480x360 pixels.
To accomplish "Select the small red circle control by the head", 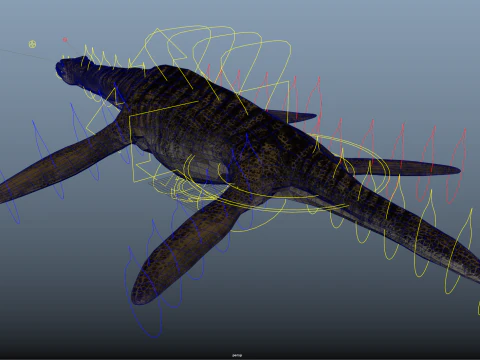I will tap(65, 40).
